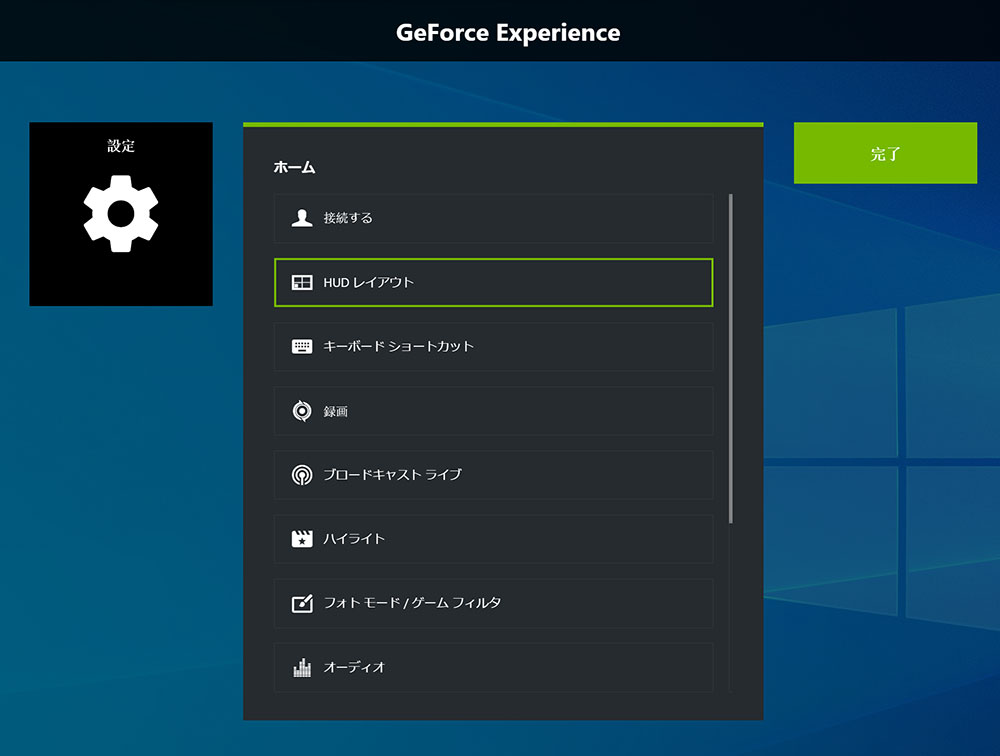Open ブロードキャスト ライブ settings
This screenshot has height=756, width=1000.
490,474
